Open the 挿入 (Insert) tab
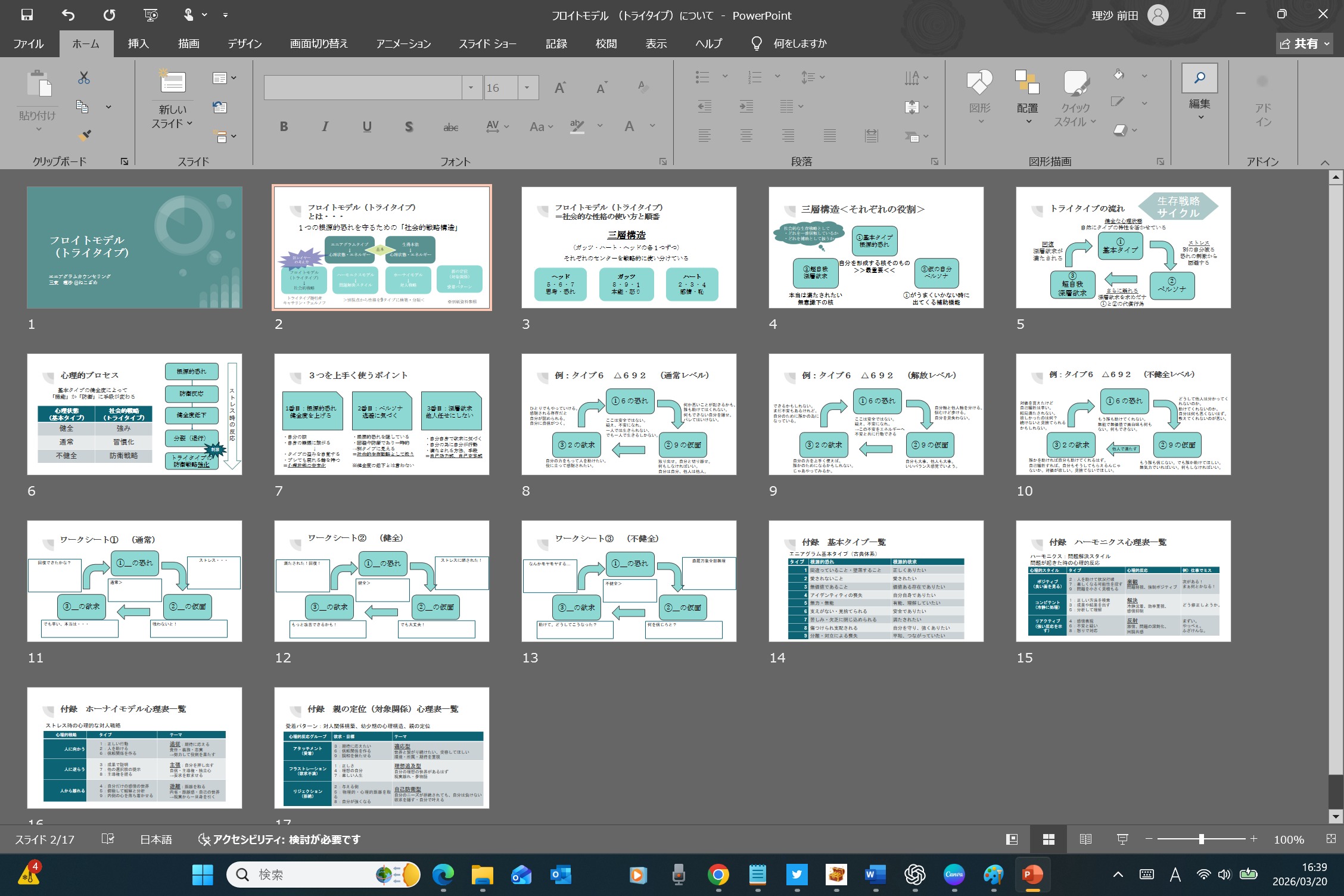Viewport: 1344px width, 896px height. (138, 43)
